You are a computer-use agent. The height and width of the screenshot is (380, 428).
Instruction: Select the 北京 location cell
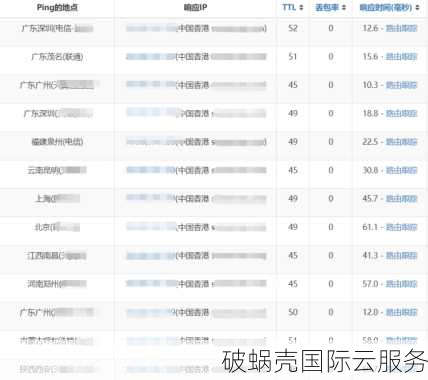pyautogui.click(x=57, y=227)
